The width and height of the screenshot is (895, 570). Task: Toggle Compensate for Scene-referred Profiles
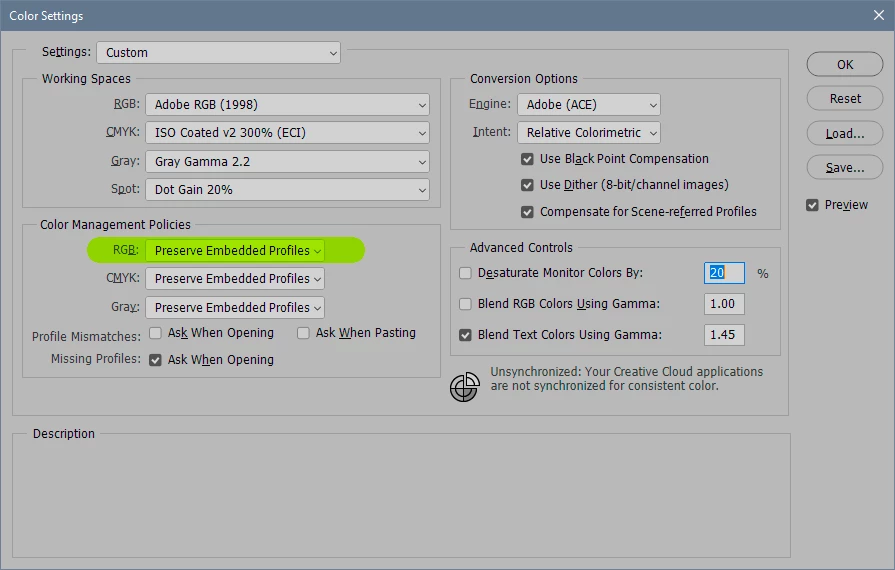tap(527, 212)
